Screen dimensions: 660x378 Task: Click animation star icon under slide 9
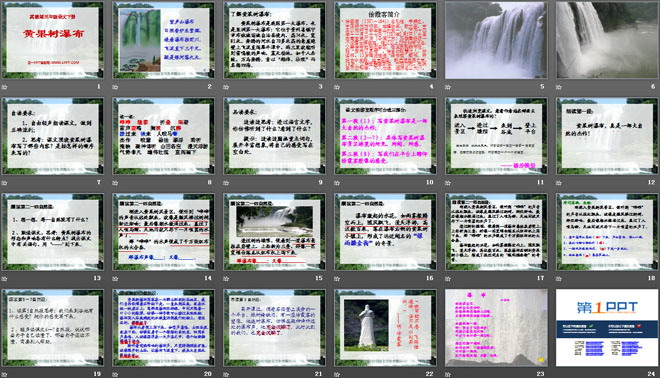coord(226,183)
